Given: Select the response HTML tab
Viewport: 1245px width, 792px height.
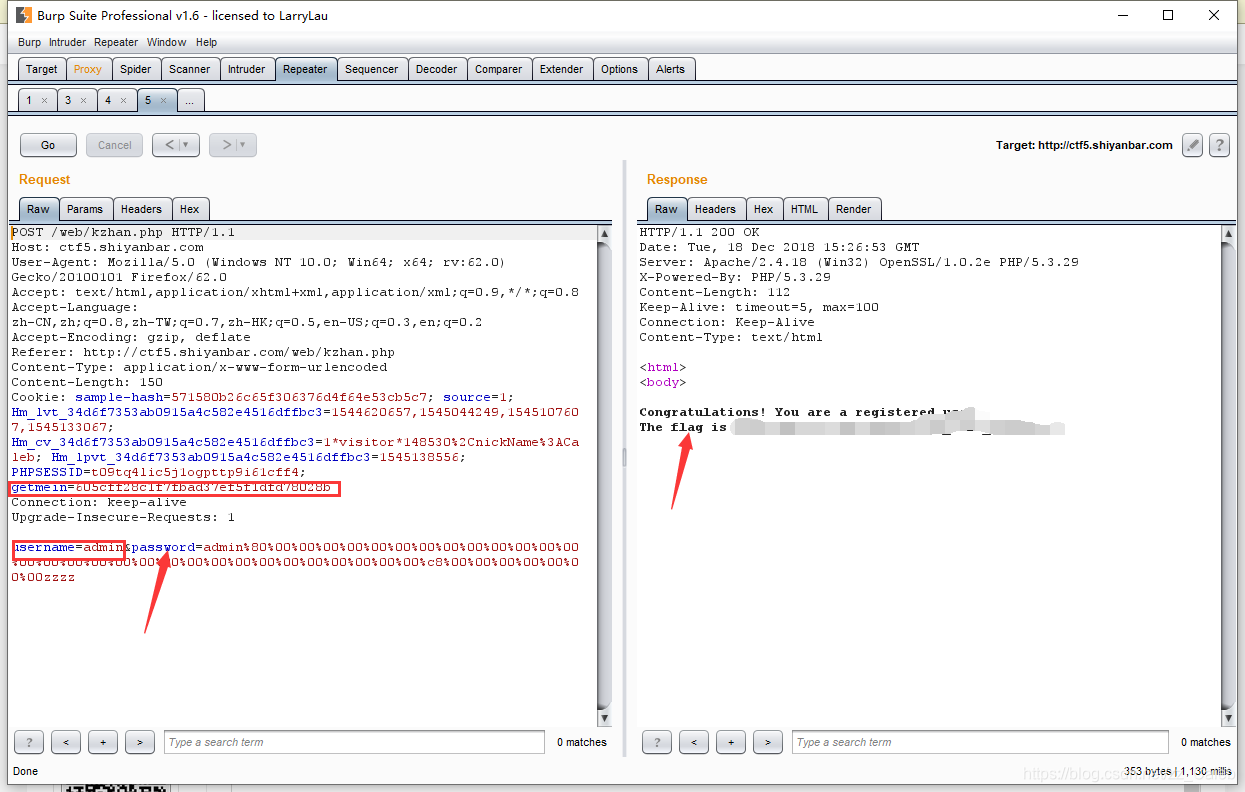Looking at the screenshot, I should 804,209.
